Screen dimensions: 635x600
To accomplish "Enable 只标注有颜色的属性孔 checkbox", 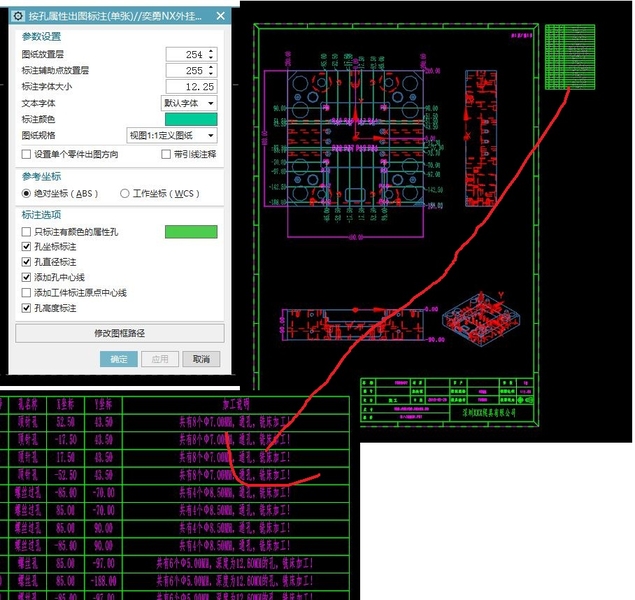I will click(26, 232).
